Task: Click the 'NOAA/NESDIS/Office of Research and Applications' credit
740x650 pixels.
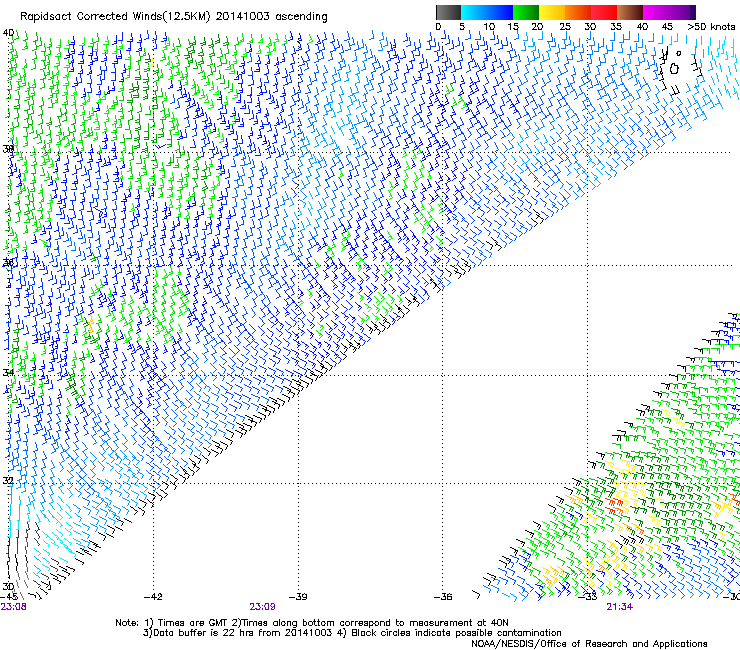Action: [589, 643]
